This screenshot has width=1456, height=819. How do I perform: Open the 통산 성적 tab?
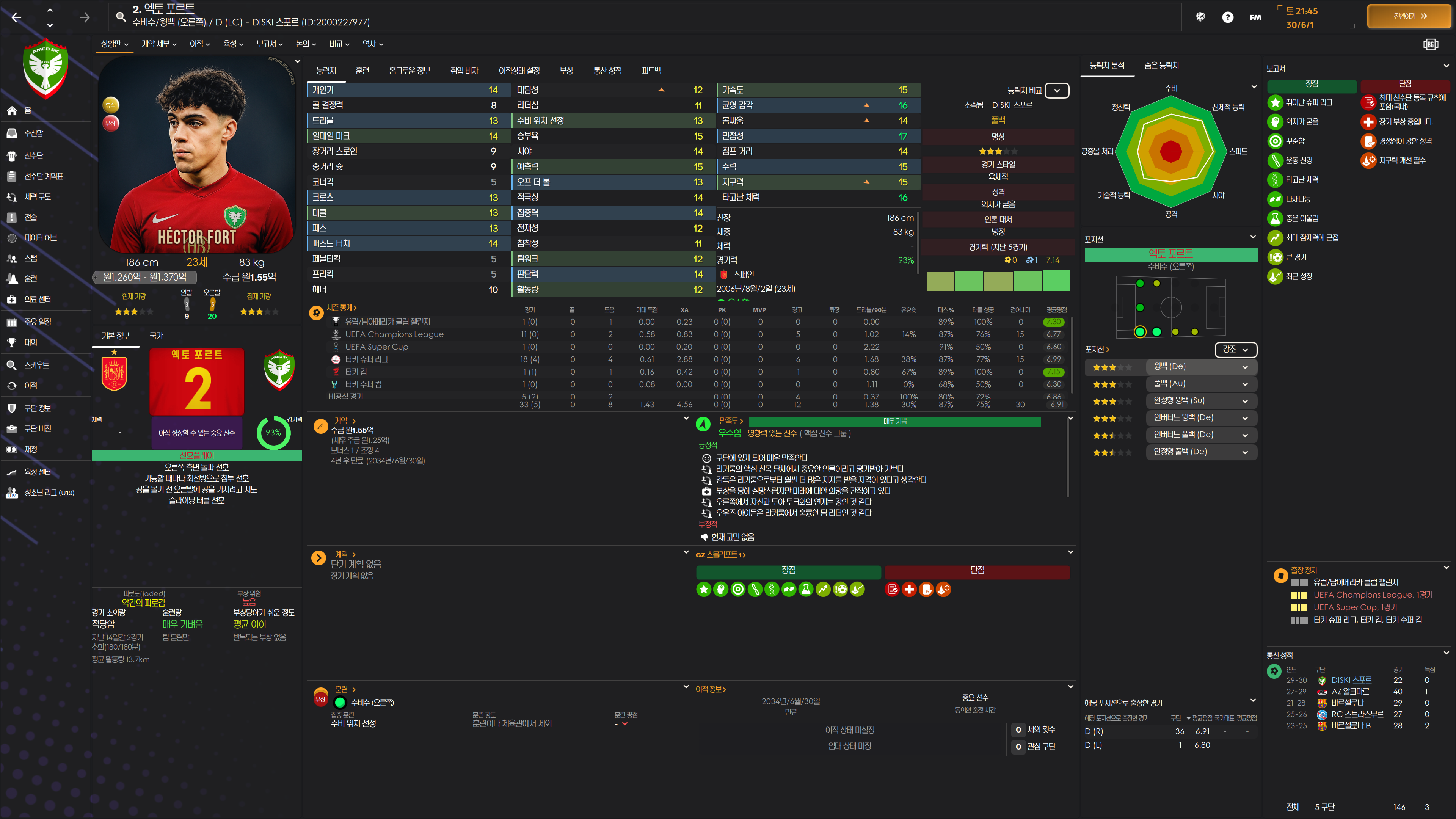(607, 71)
